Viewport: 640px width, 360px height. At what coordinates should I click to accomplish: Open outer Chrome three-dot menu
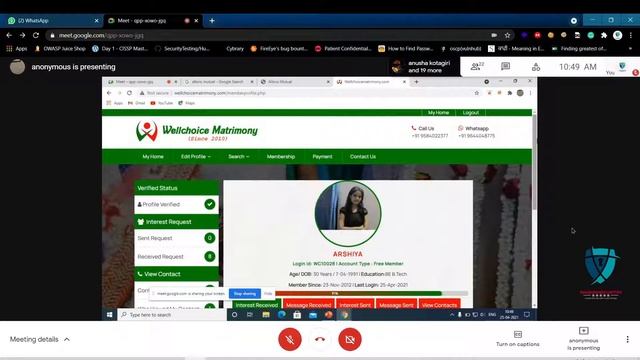point(631,36)
